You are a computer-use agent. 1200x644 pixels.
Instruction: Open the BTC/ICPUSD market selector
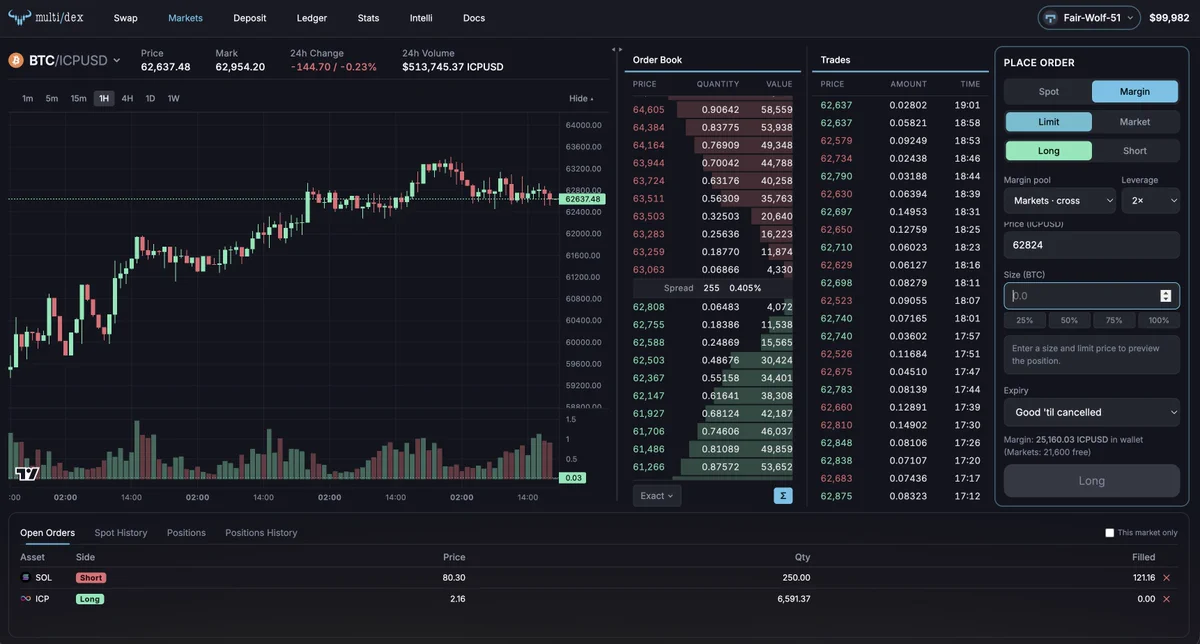64,60
